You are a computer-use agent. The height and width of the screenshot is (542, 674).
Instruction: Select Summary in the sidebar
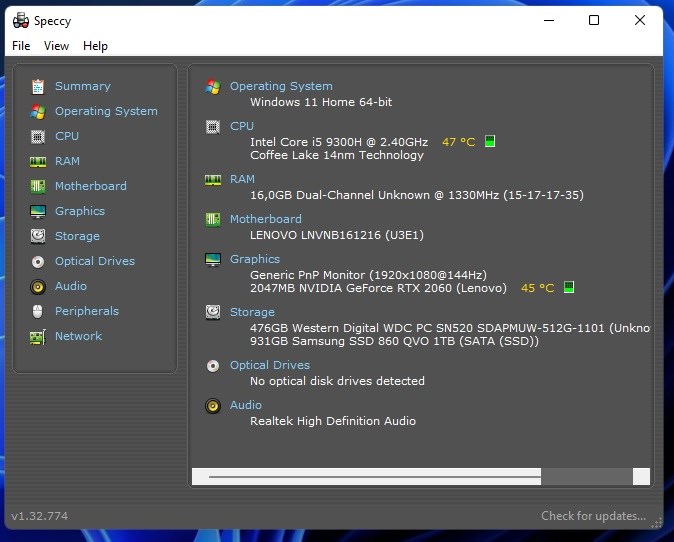coord(83,86)
